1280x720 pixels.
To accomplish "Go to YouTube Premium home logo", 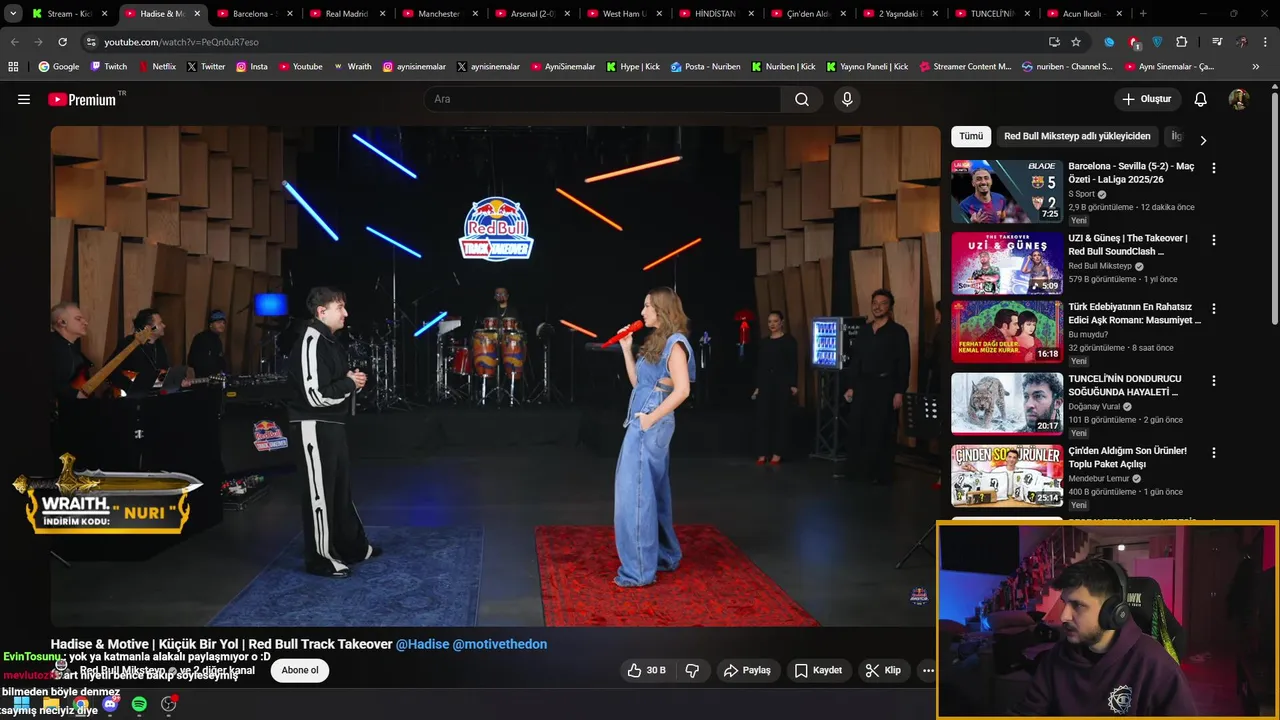I will tap(82, 99).
